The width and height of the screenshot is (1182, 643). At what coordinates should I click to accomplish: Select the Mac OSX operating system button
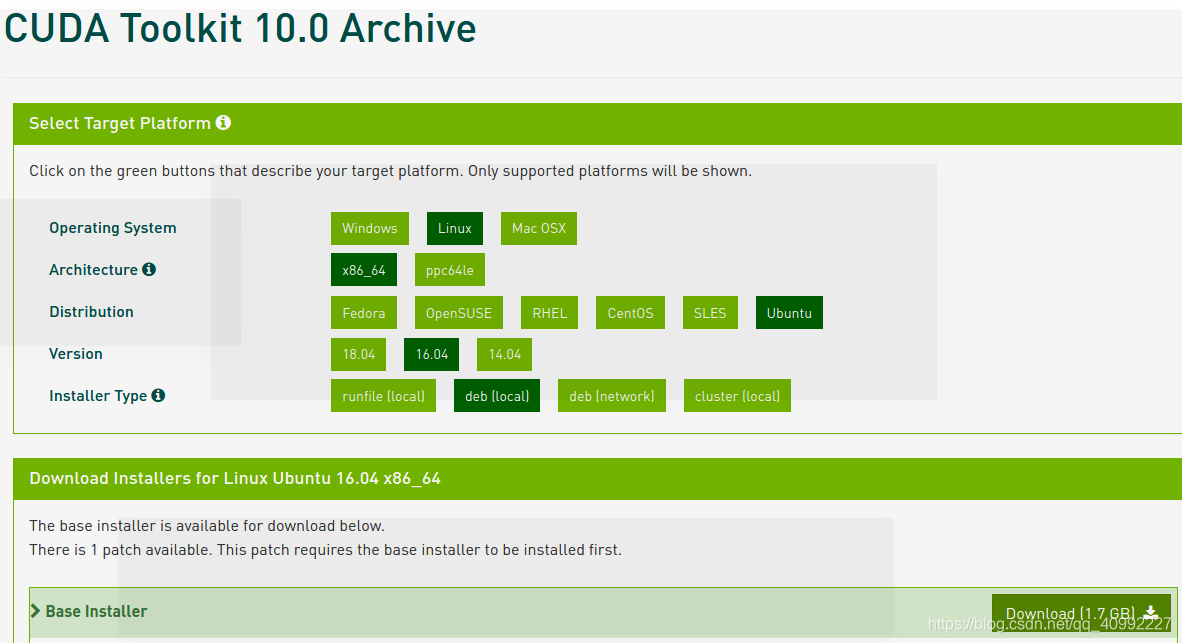(x=538, y=228)
